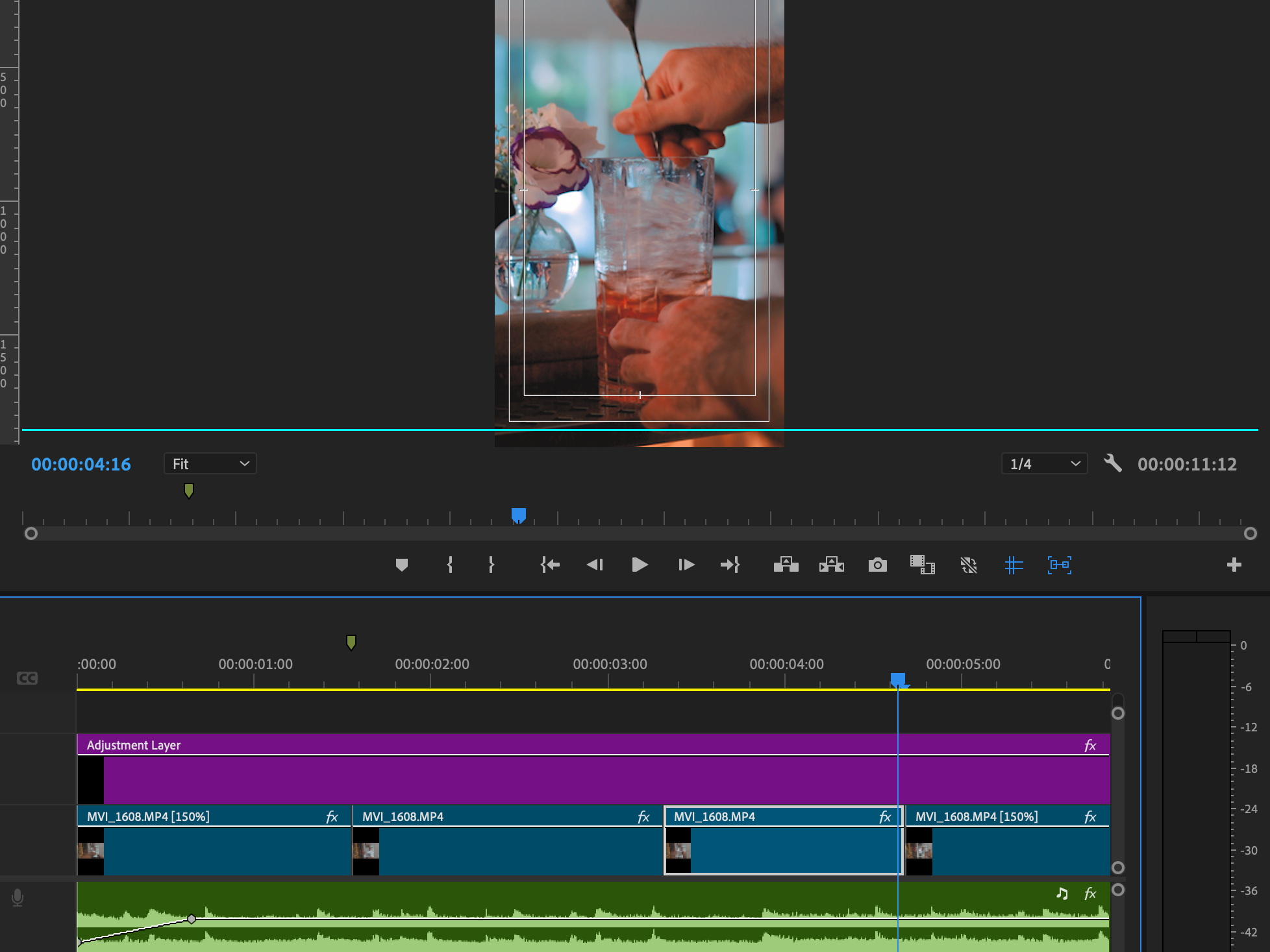1270x952 pixels.
Task: Step back one frame
Action: click(595, 565)
